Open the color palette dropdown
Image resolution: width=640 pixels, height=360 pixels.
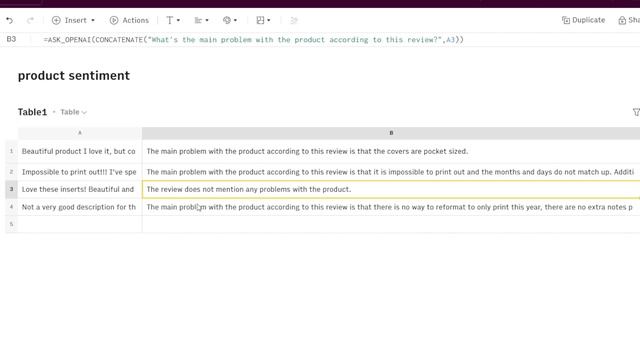point(230,20)
